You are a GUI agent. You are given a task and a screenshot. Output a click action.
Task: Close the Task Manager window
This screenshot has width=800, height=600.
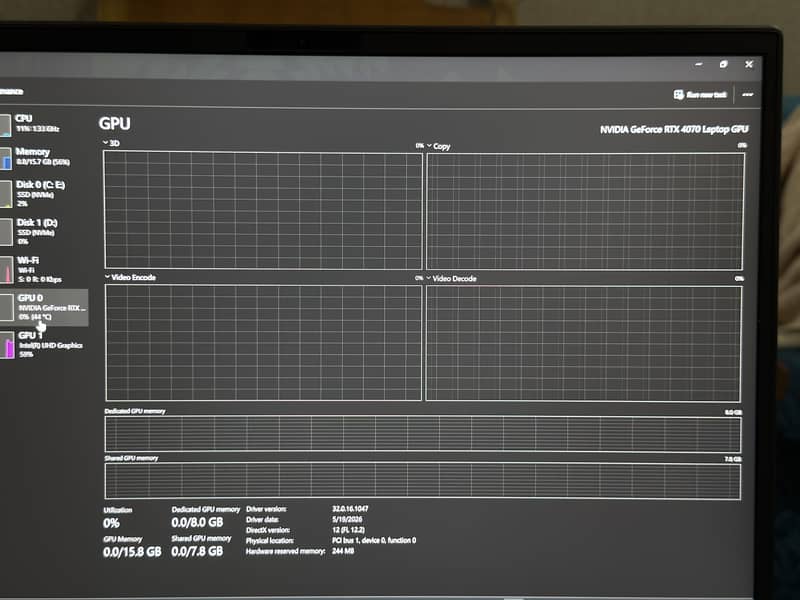[748, 64]
